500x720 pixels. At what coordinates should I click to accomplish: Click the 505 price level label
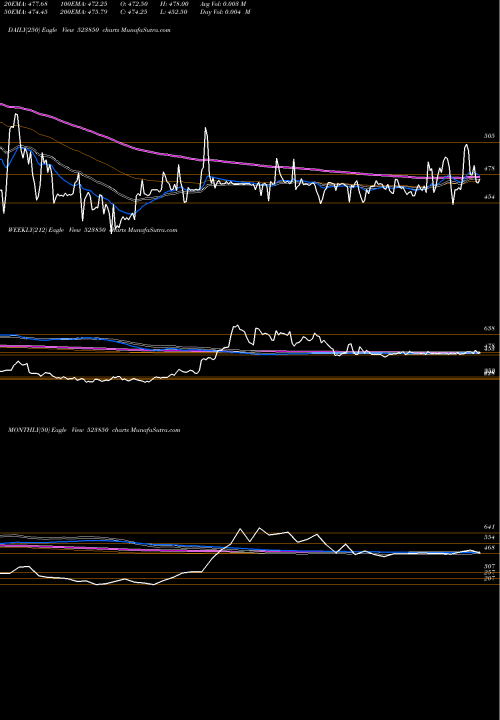click(489, 136)
